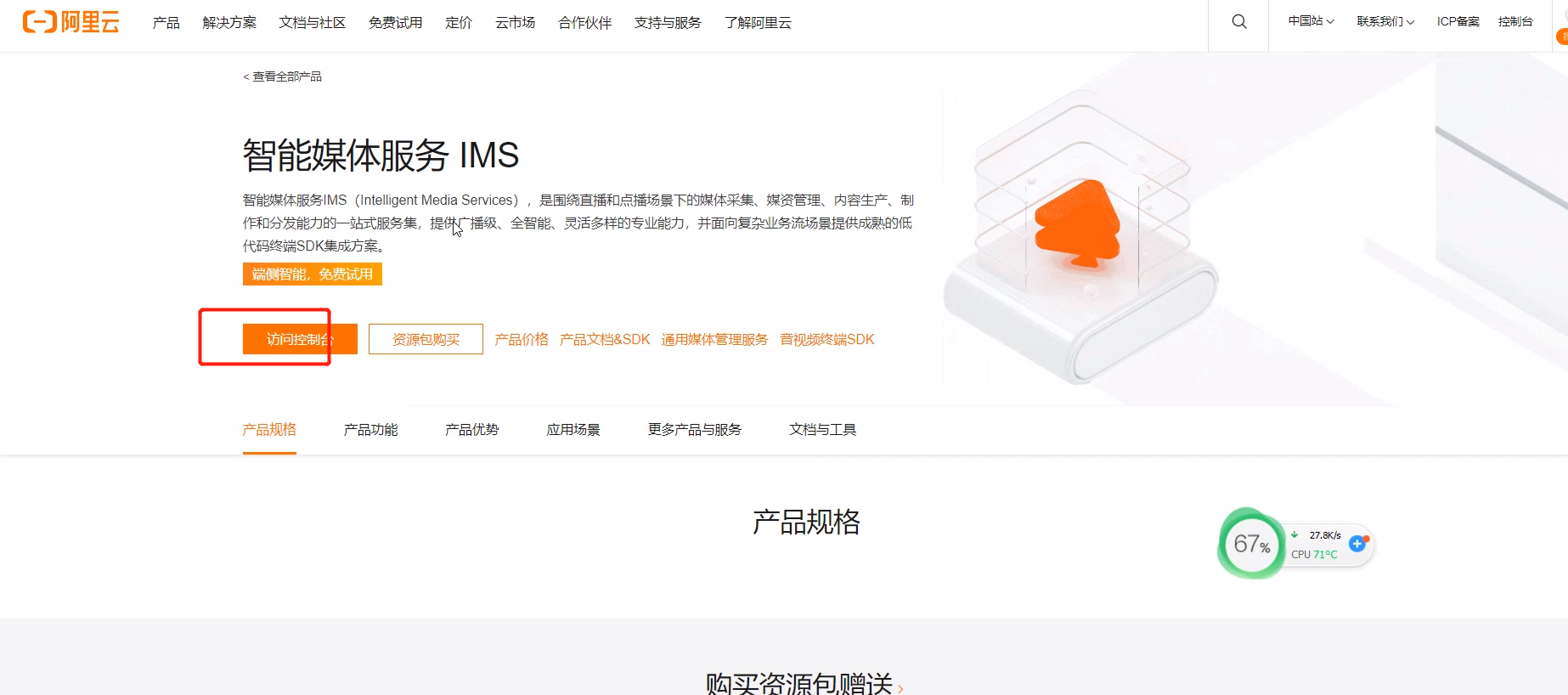Open the 音视频终端SDK link
Viewport: 1568px width, 695px height.
pyautogui.click(x=827, y=339)
